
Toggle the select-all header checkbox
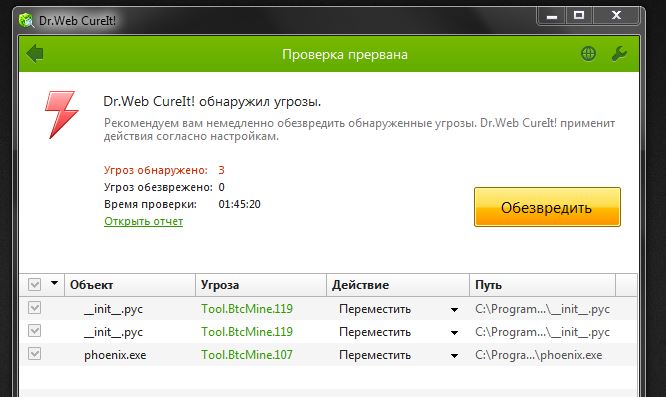(34, 284)
